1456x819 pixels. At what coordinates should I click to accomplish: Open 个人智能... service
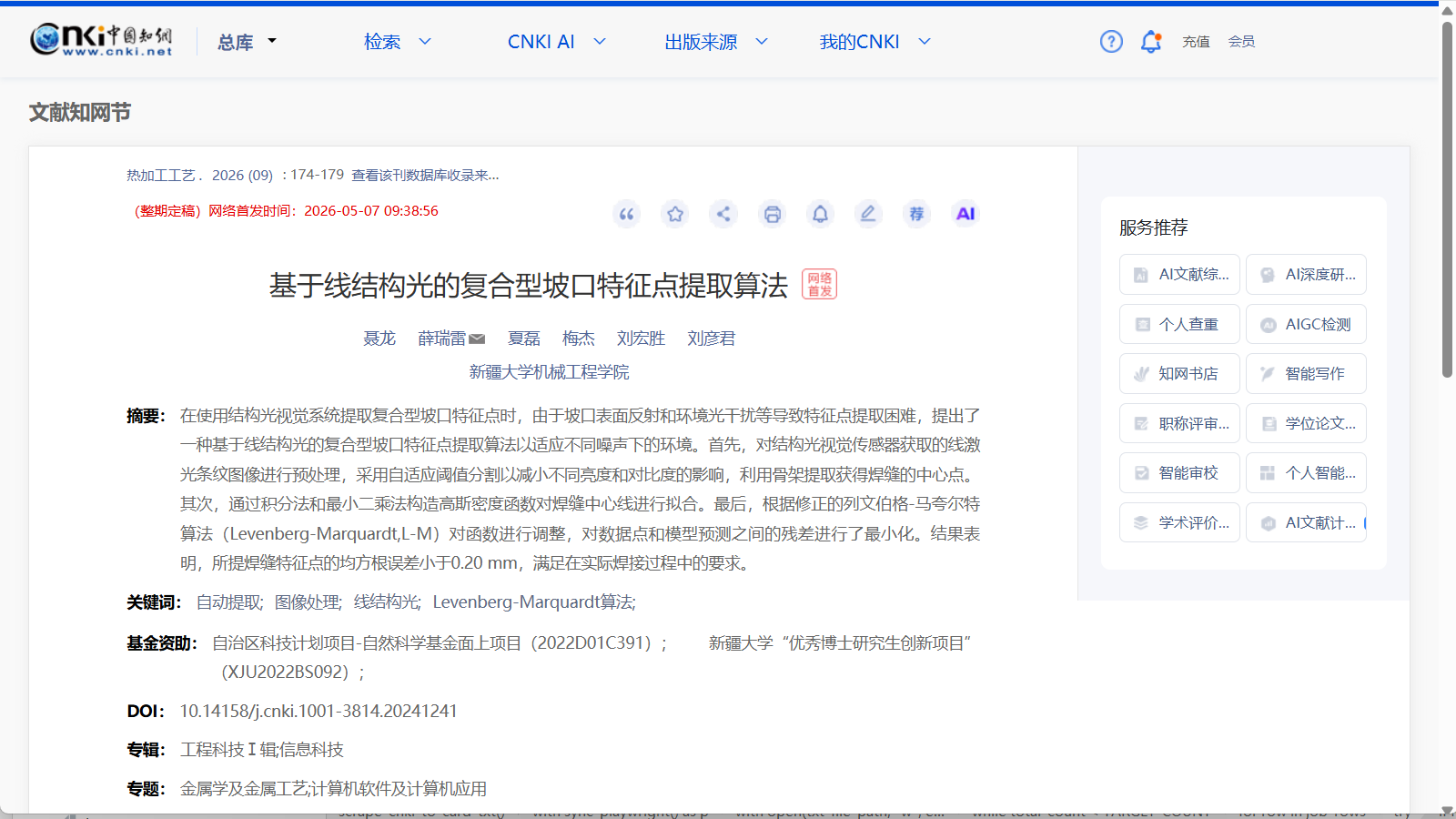1306,472
